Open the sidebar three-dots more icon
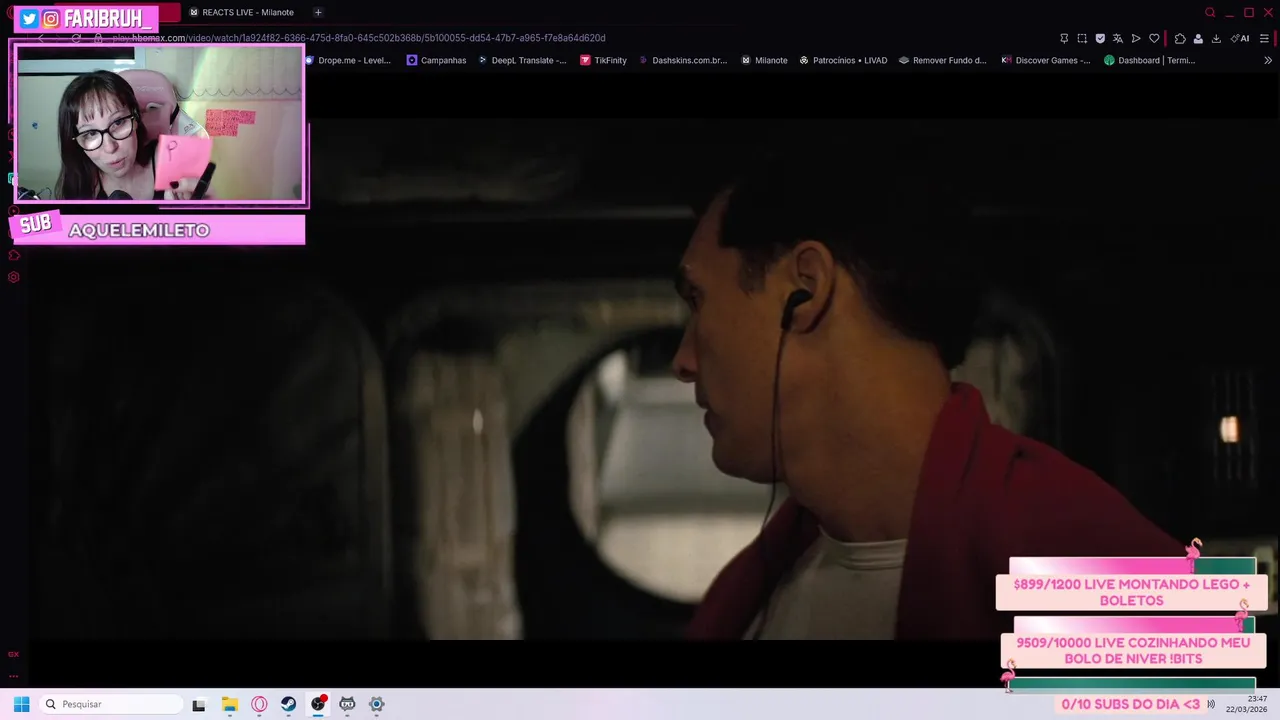1280x720 pixels. coord(13,676)
